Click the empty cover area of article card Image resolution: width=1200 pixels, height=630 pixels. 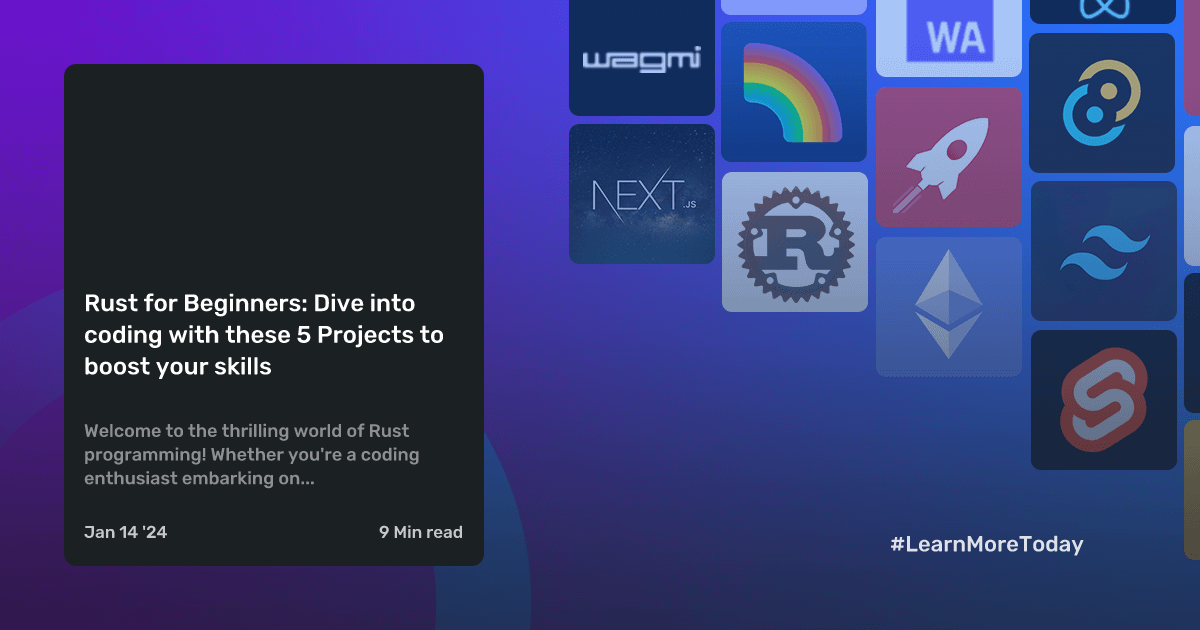click(x=273, y=170)
